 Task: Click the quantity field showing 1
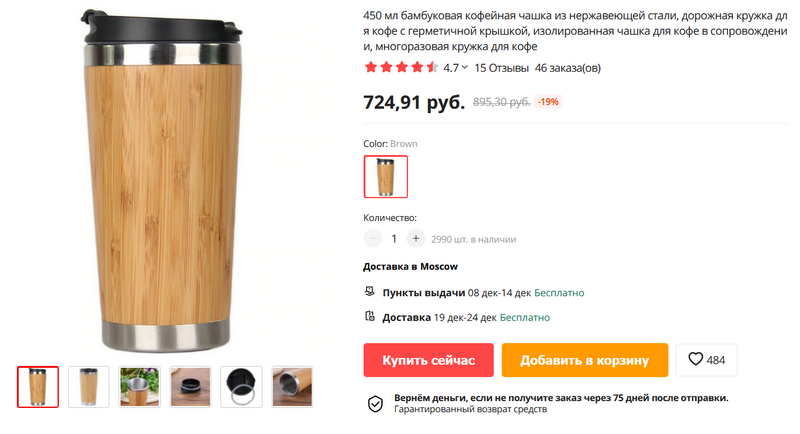(x=394, y=239)
